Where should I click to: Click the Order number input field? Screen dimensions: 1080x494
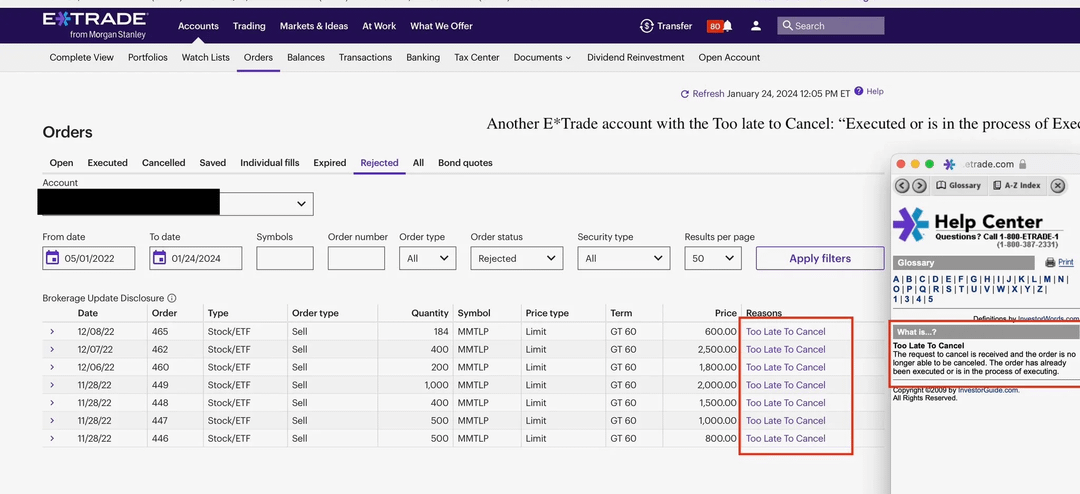coord(356,258)
